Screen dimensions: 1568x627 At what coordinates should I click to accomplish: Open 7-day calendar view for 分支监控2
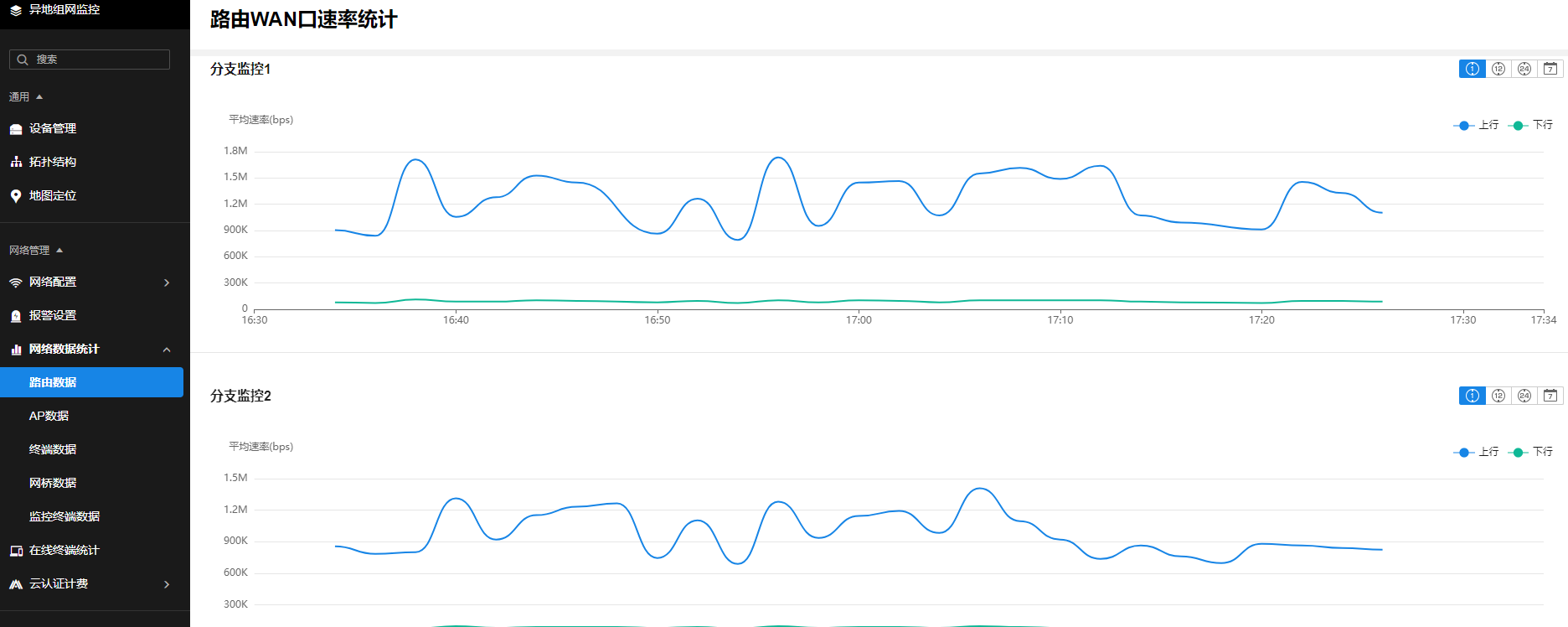(x=1550, y=396)
